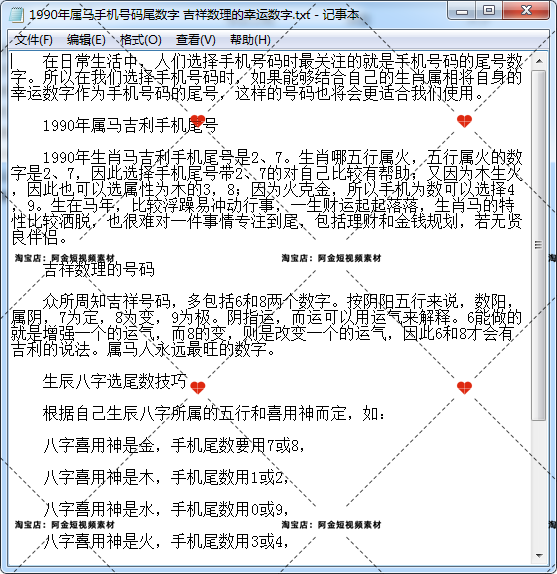
Task: Open the 编辑(E) menu
Action: coord(86,40)
